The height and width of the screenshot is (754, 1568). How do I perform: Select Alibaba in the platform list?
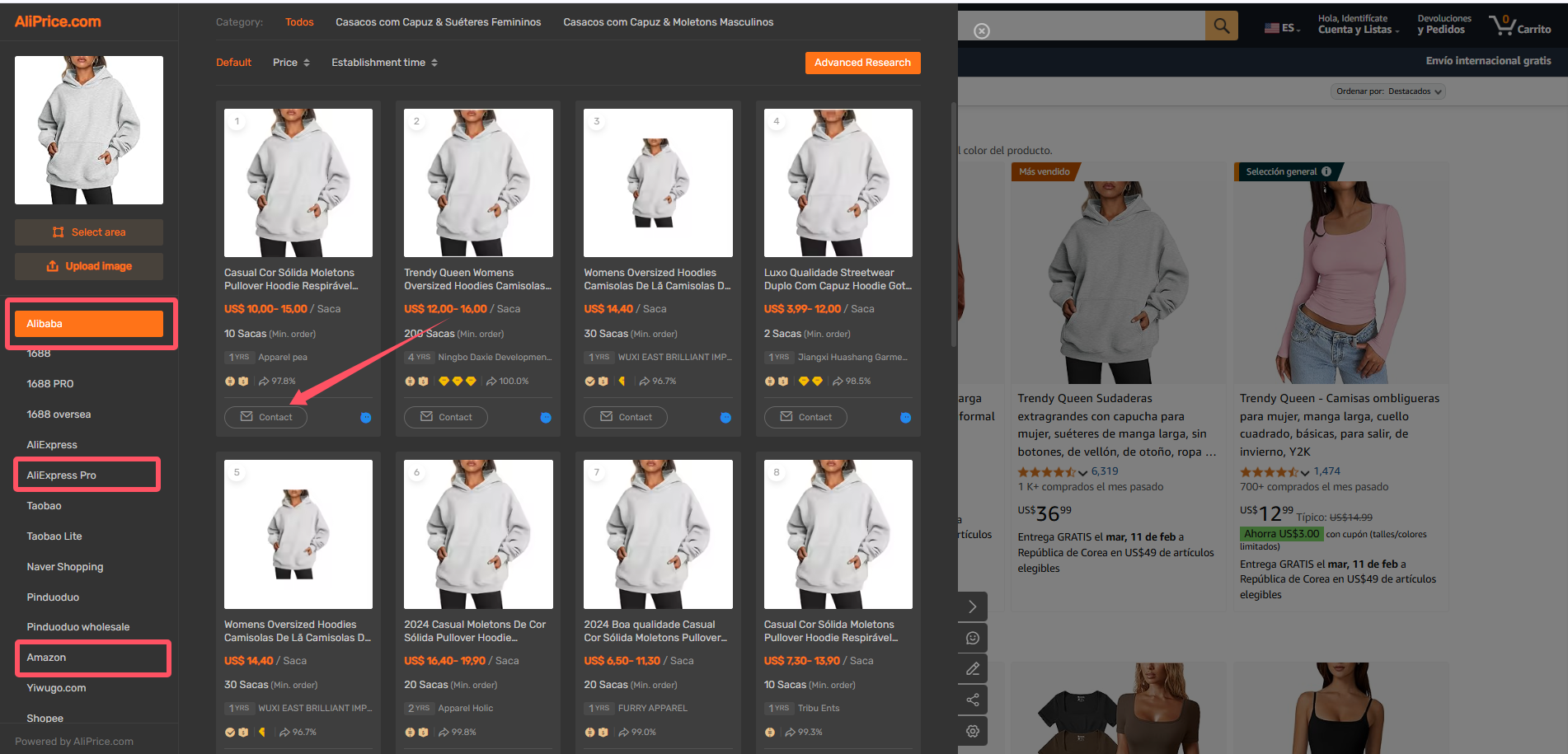(89, 324)
